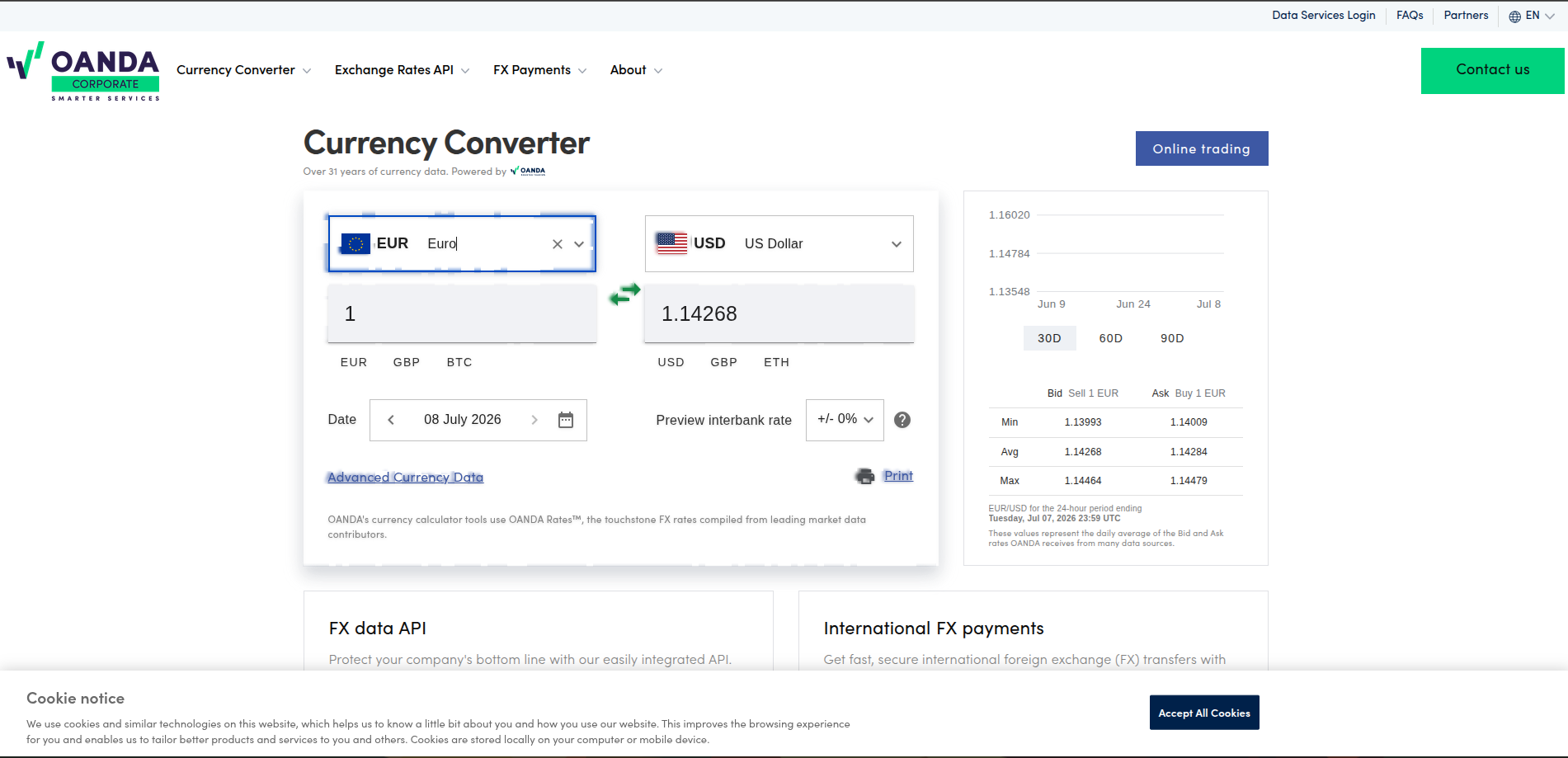Click the chart axis label 1.16020

point(1010,215)
